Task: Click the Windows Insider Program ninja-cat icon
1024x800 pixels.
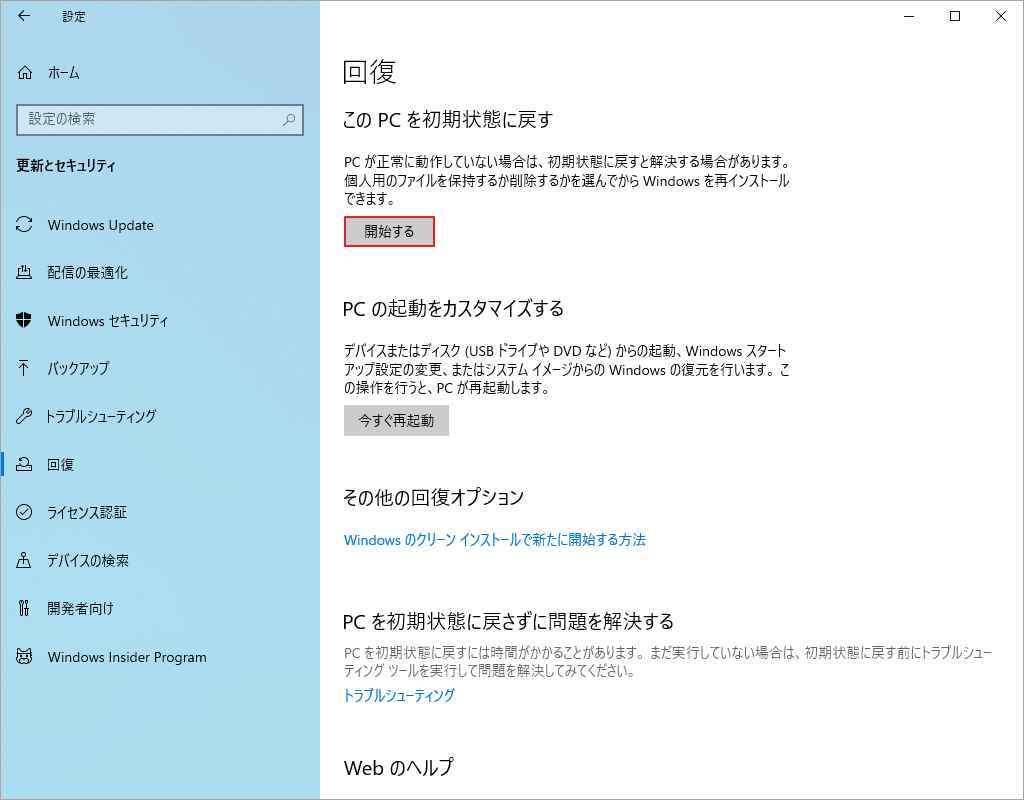Action: pyautogui.click(x=26, y=657)
